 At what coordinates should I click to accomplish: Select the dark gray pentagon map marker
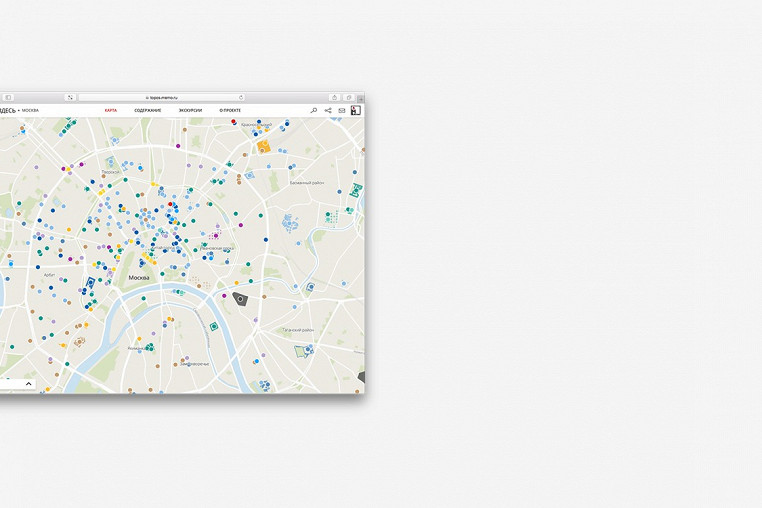[x=240, y=298]
